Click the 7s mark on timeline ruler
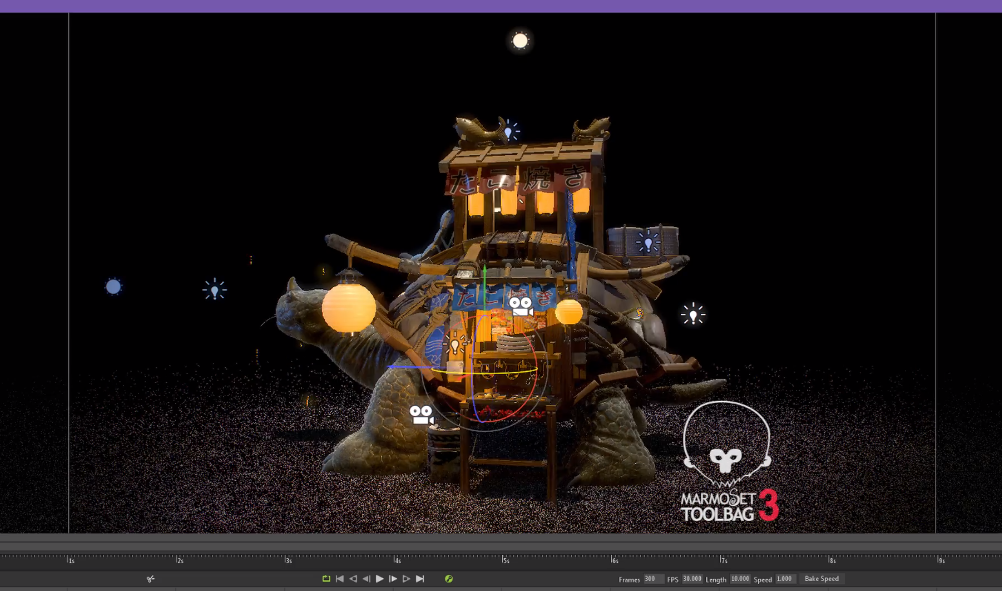The image size is (1002, 591). (722, 560)
